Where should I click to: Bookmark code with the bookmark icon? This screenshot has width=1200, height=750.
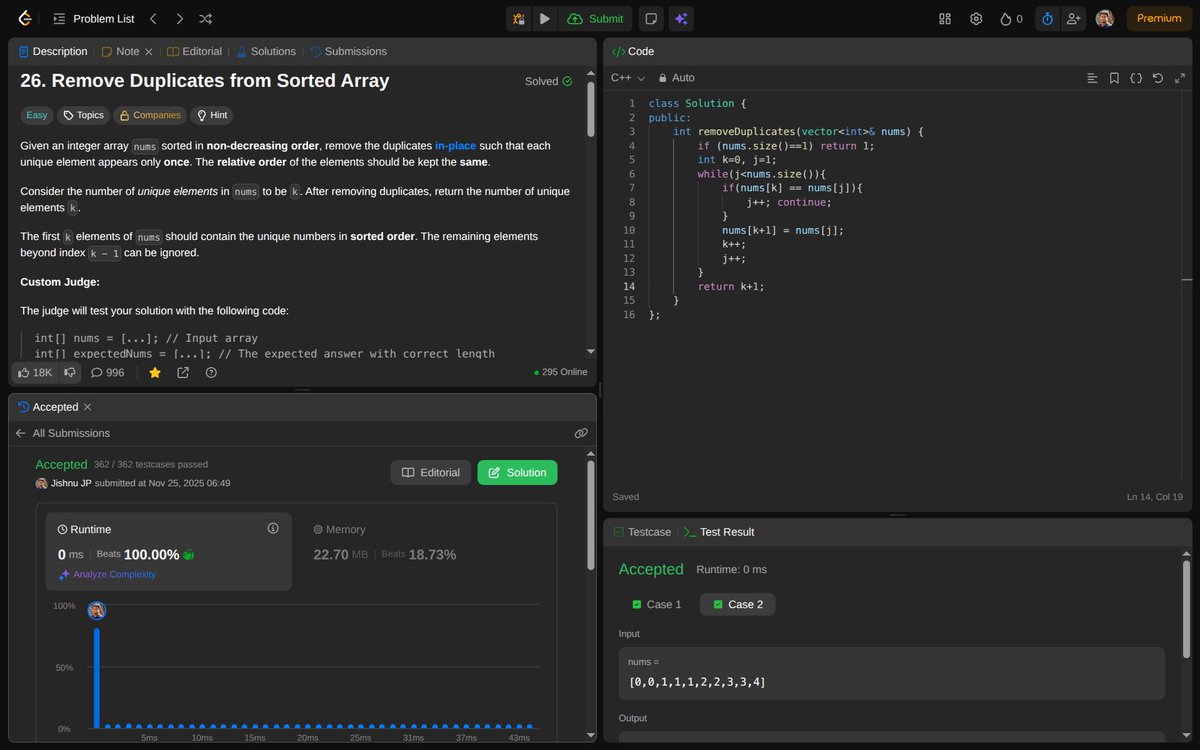click(x=1114, y=78)
